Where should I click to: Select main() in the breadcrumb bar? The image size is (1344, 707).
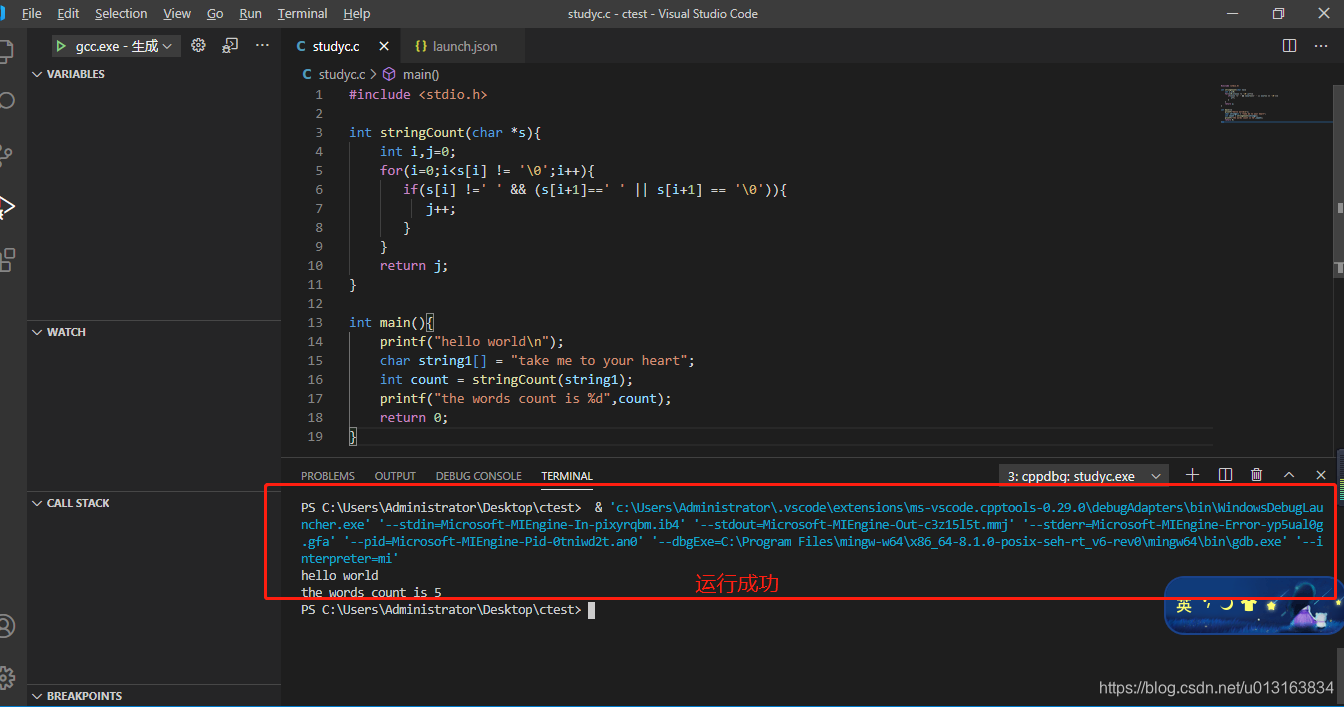point(419,73)
